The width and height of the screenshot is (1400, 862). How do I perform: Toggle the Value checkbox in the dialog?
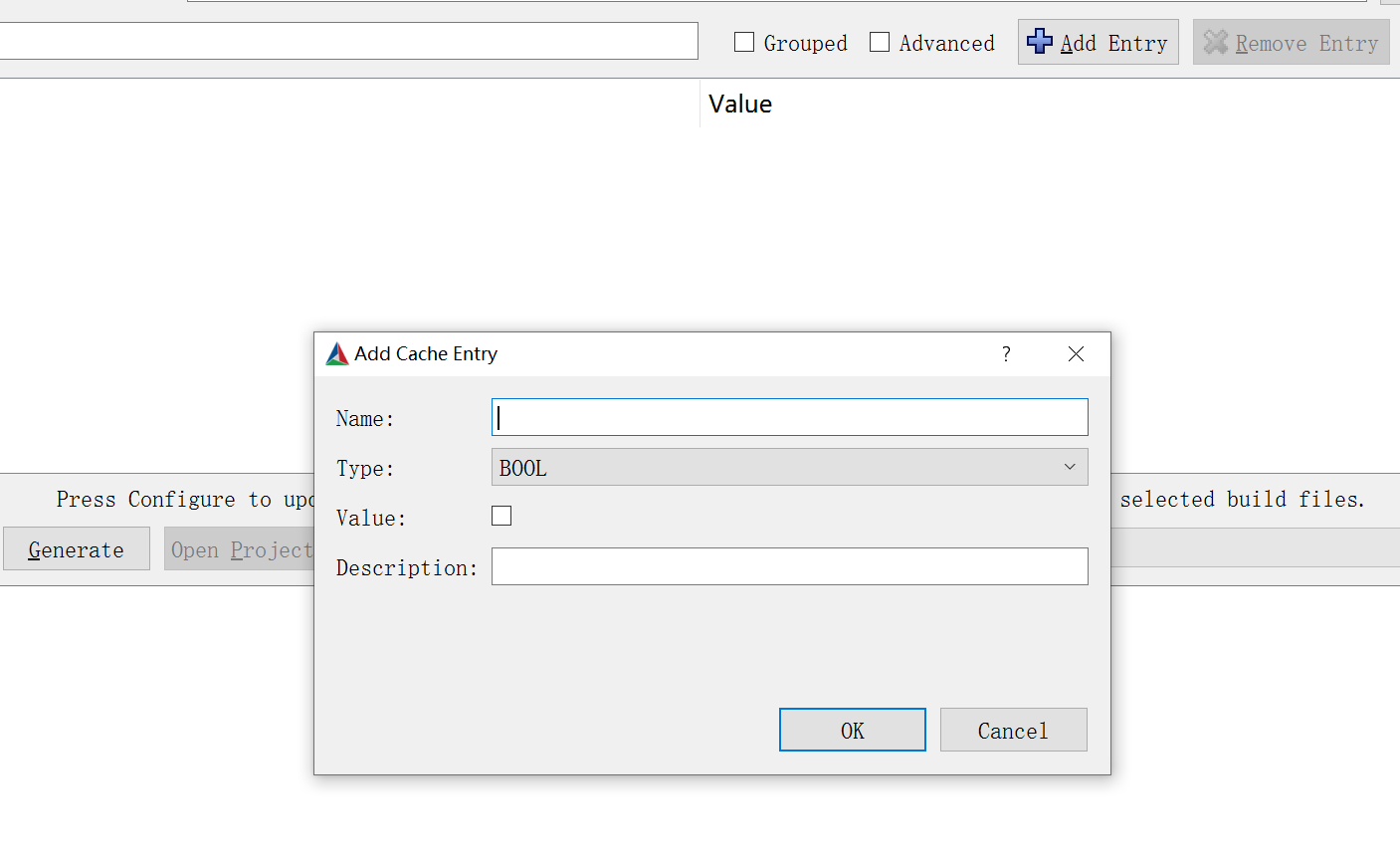(x=501, y=516)
